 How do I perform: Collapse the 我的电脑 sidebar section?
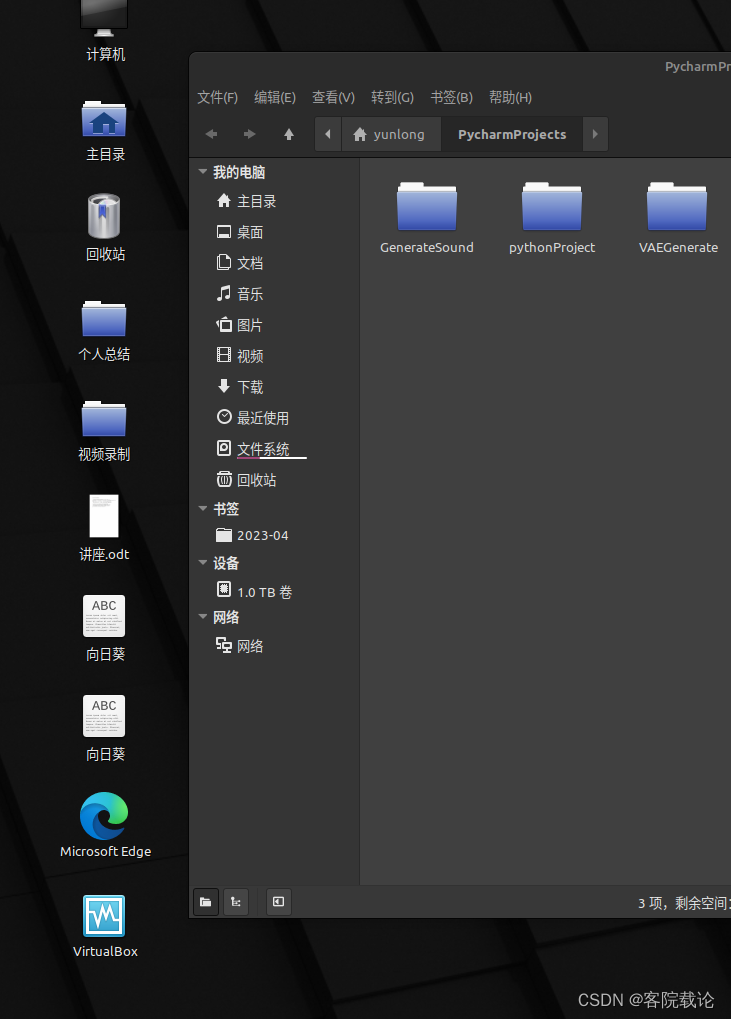click(203, 172)
